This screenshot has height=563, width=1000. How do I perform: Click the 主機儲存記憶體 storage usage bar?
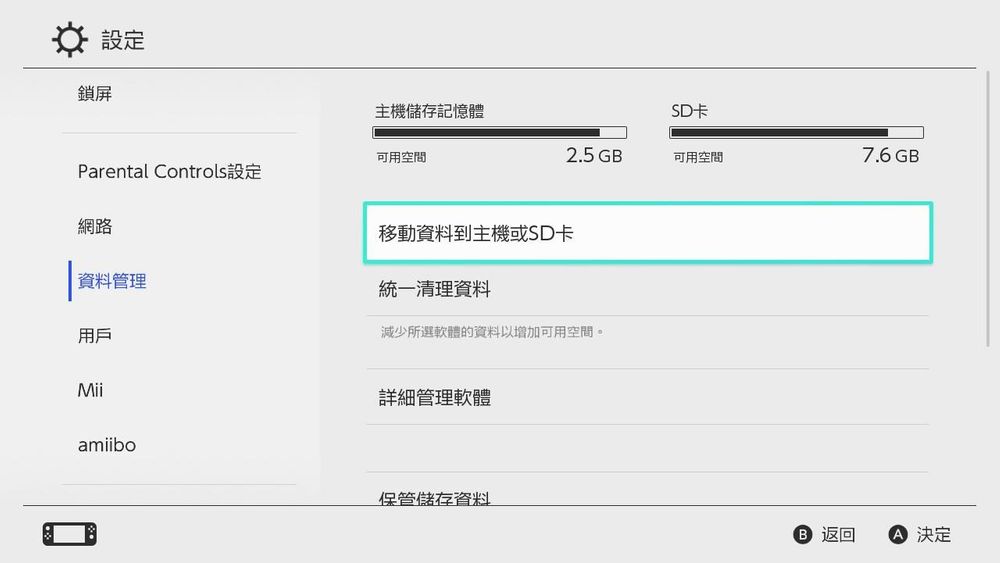pyautogui.click(x=499, y=133)
